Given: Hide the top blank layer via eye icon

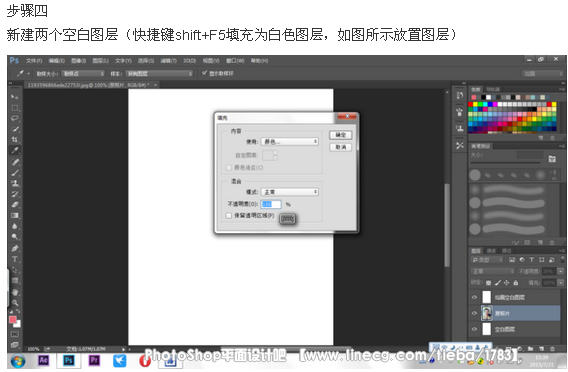Looking at the screenshot, I should [x=474, y=297].
